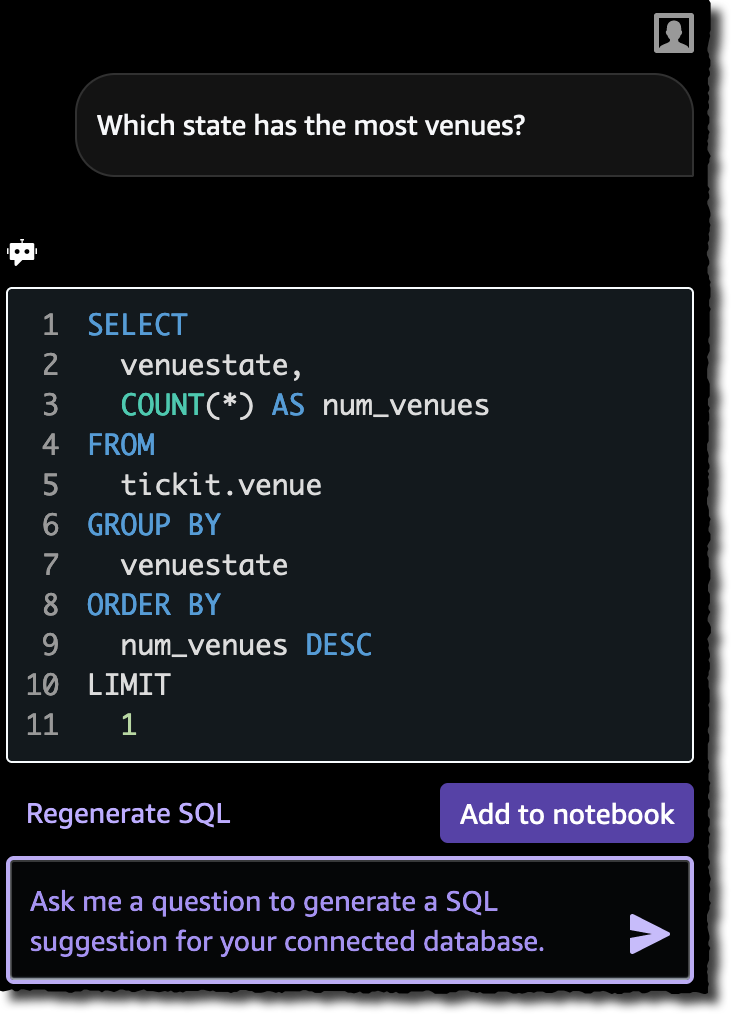This screenshot has height=1014, width=732.
Task: Click the ORDER BY keyword on line 8
Action: point(153,604)
